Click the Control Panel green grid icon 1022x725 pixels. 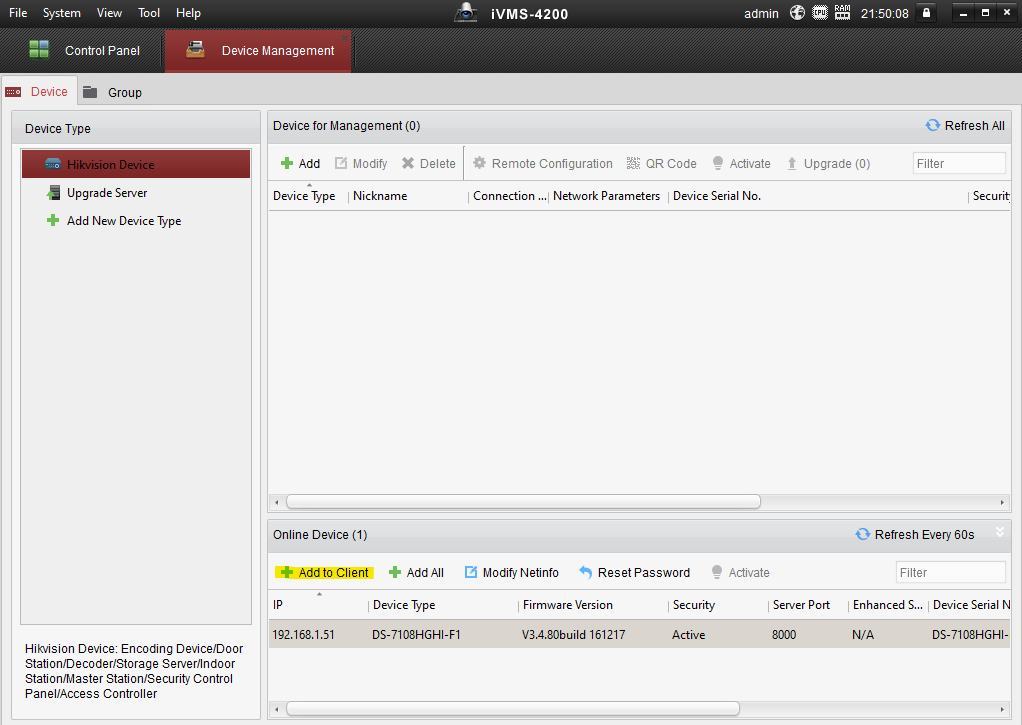click(x=39, y=50)
